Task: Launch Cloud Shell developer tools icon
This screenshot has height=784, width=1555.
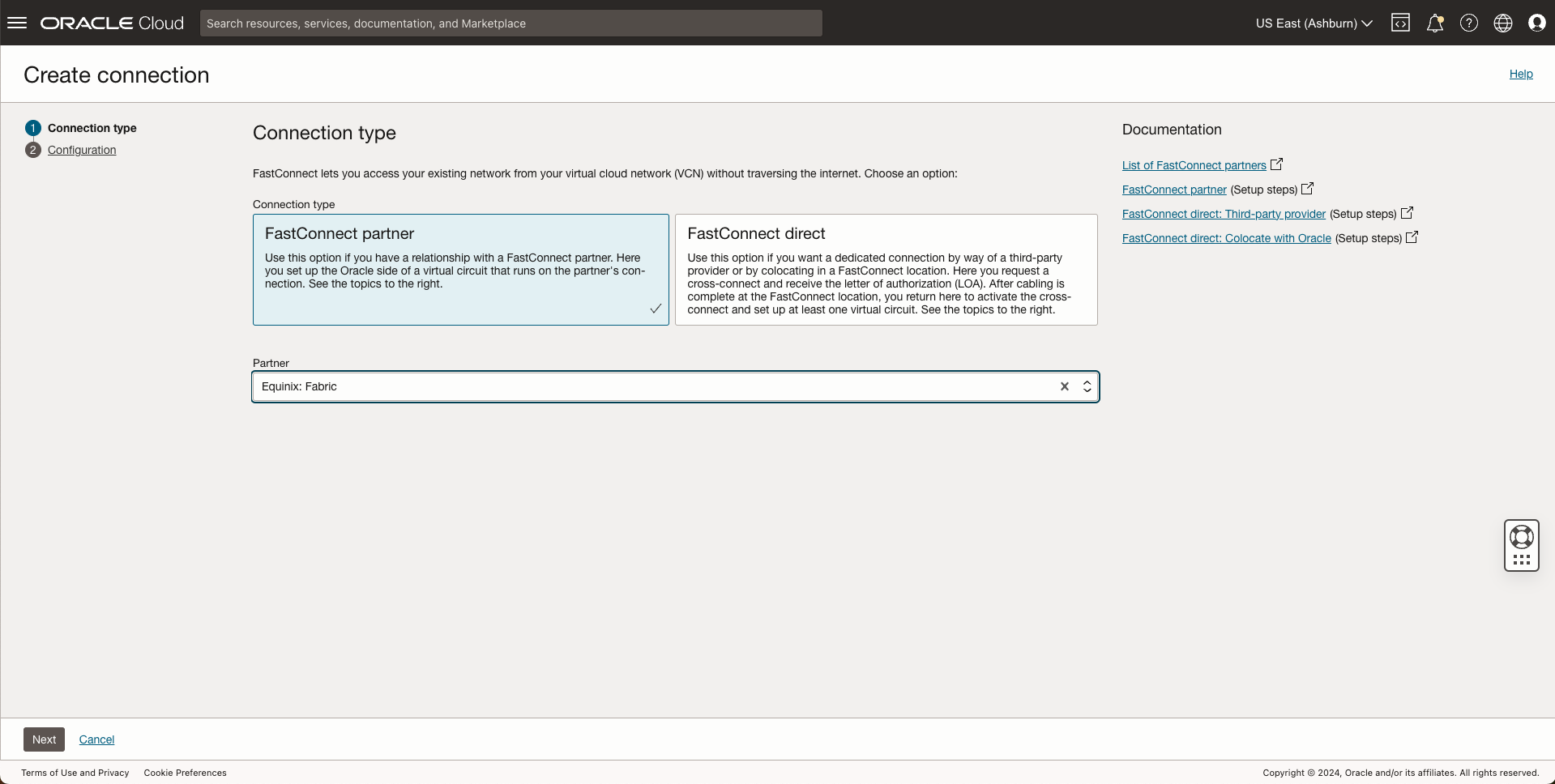Action: coord(1400,23)
